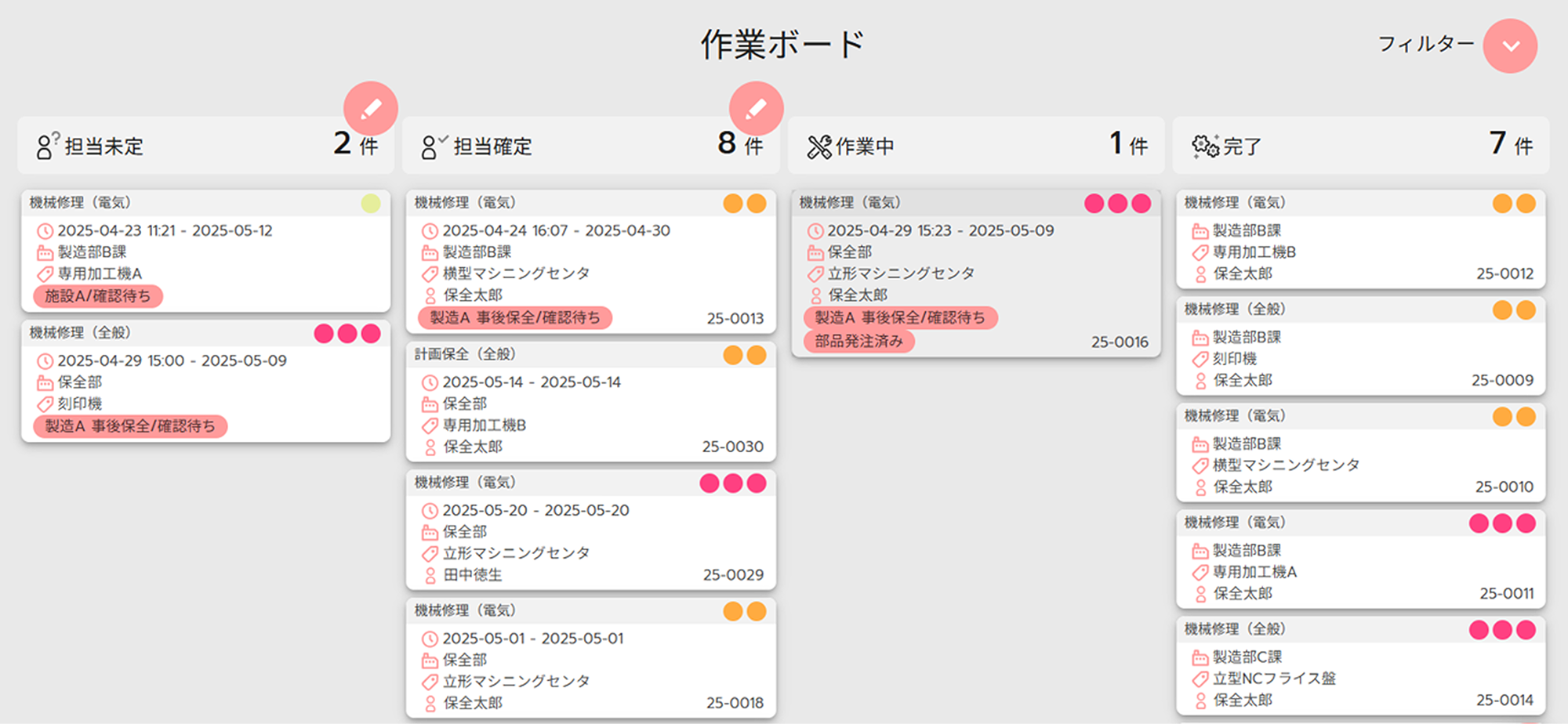
Task: Click pink priority dots on card 25-0016
Action: point(1117,204)
